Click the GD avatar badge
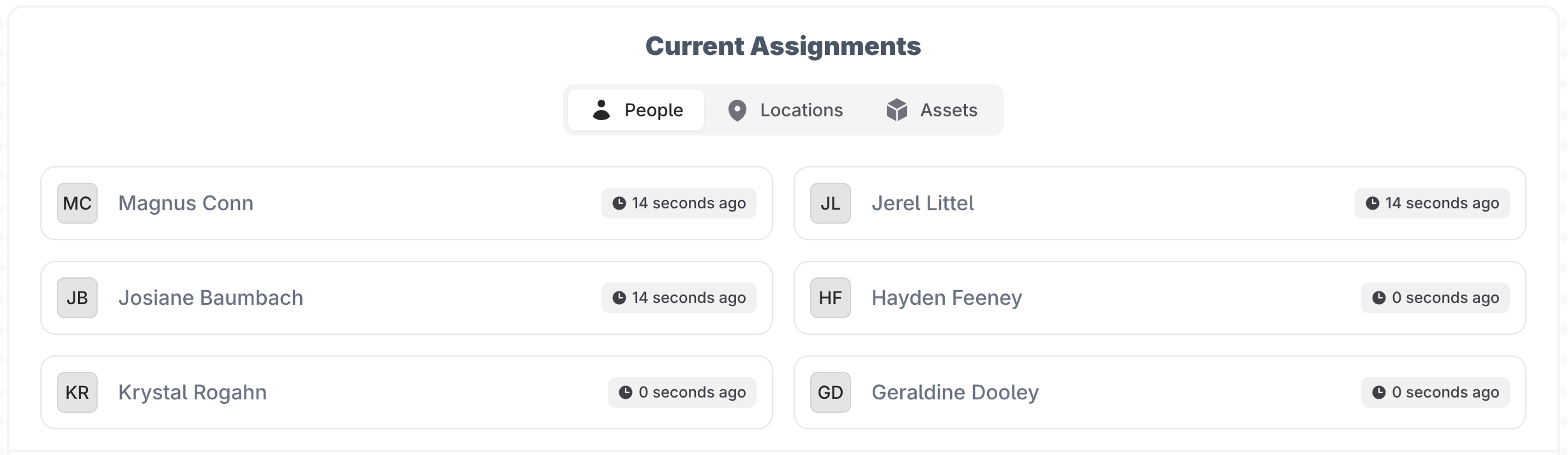This screenshot has width=1568, height=455. (x=830, y=392)
